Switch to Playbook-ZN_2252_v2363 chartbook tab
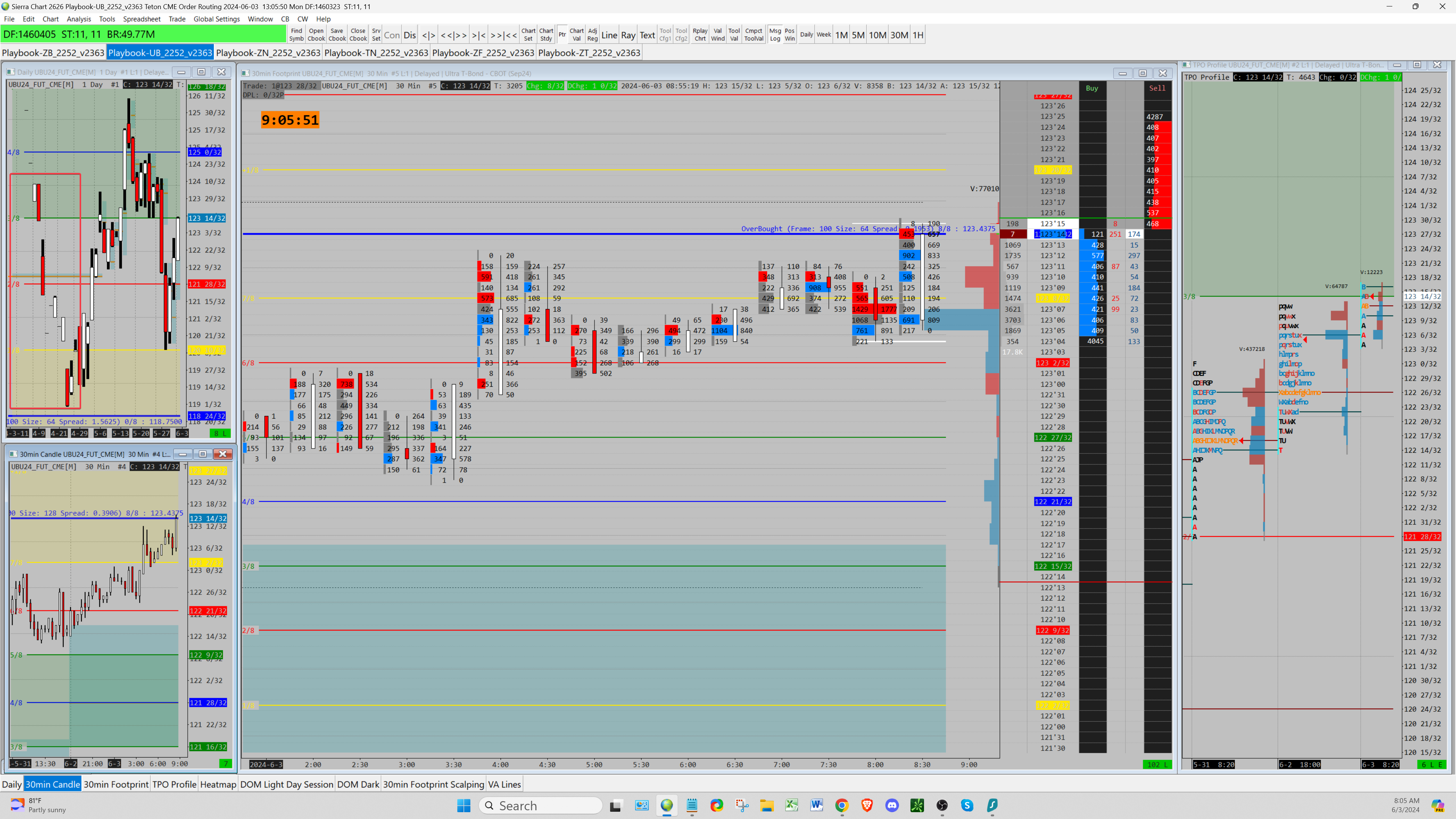This screenshot has height=819, width=1456. 268,53
